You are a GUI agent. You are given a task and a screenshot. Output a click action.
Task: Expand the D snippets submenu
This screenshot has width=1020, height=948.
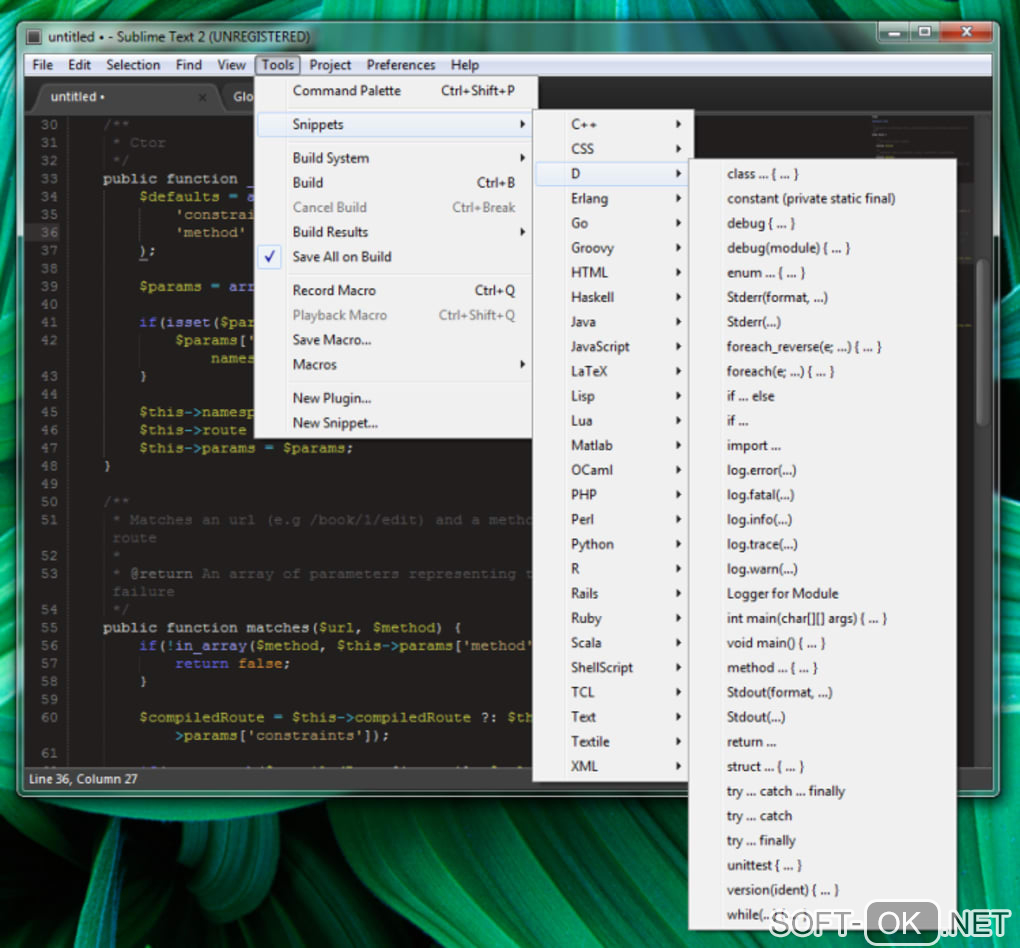pos(613,174)
